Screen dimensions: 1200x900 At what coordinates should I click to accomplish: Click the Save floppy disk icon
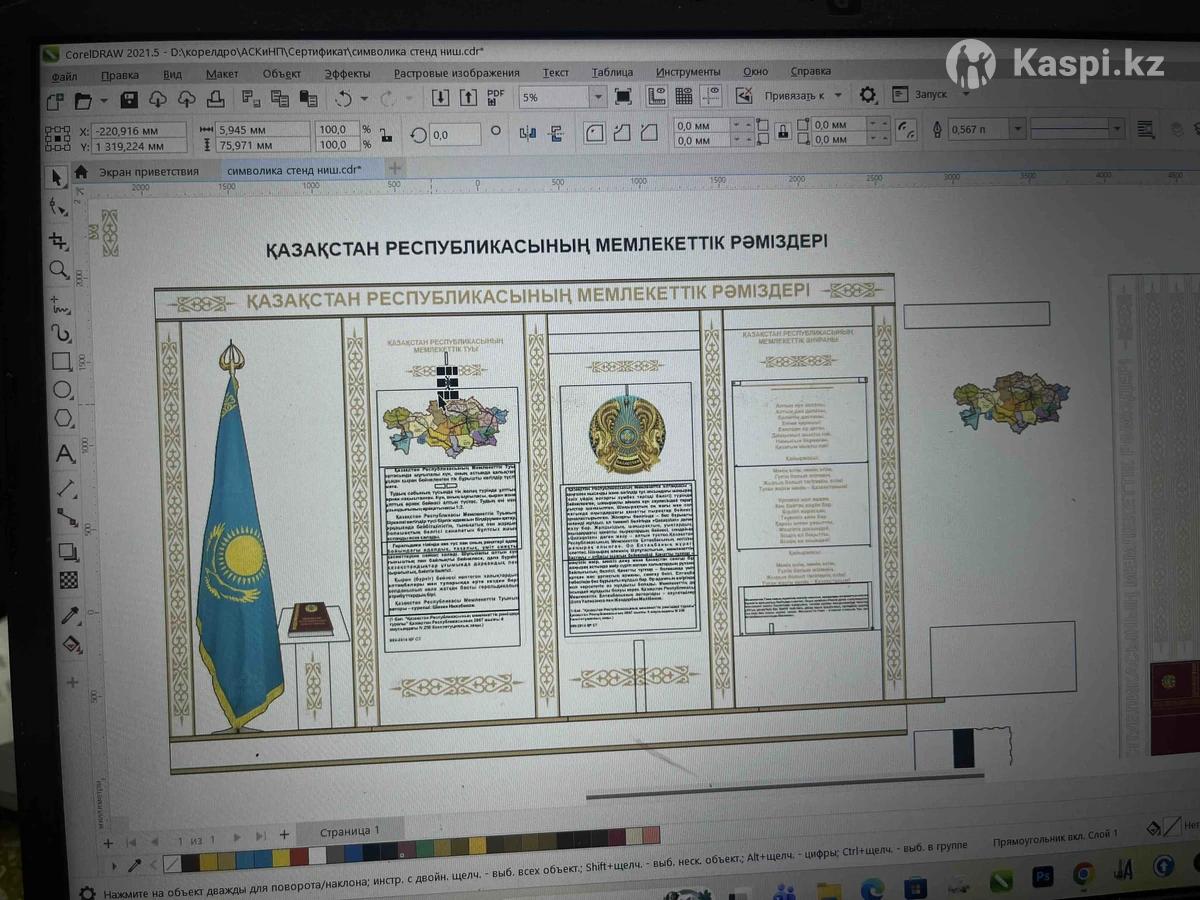128,99
